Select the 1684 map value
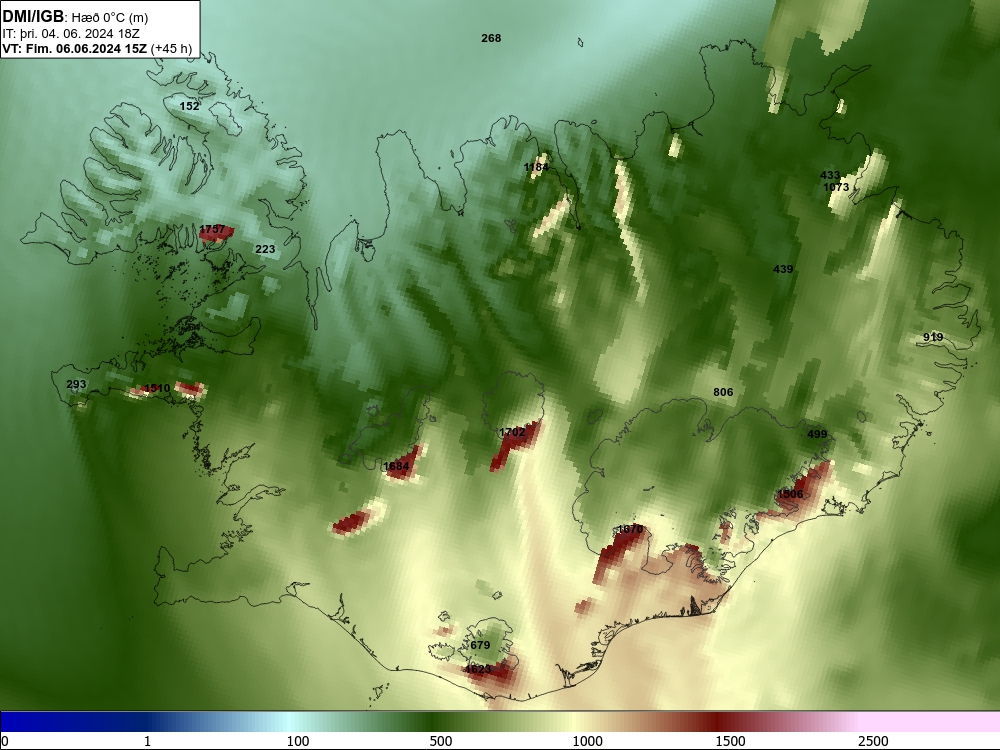 (396, 466)
